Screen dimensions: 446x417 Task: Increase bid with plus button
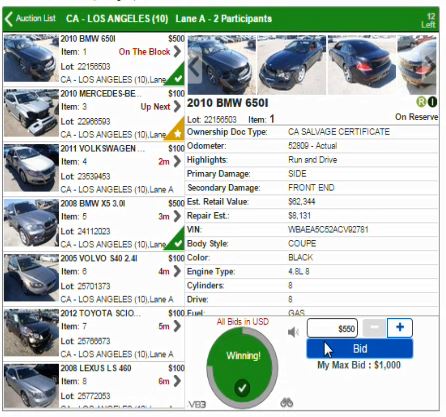(400, 328)
